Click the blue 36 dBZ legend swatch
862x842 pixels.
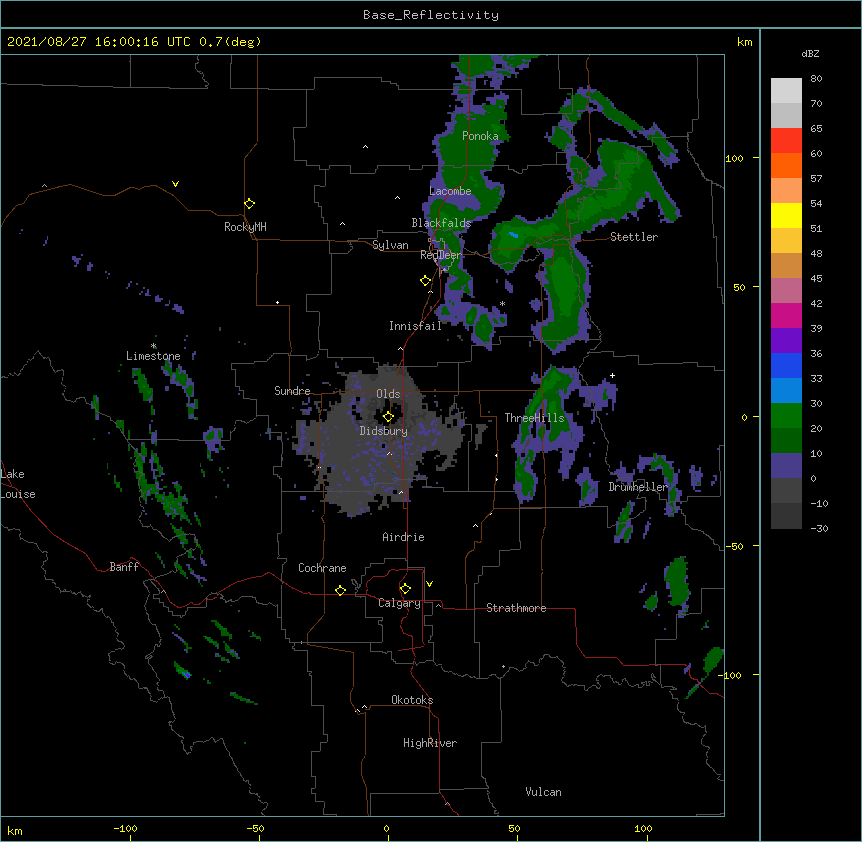[786, 365]
